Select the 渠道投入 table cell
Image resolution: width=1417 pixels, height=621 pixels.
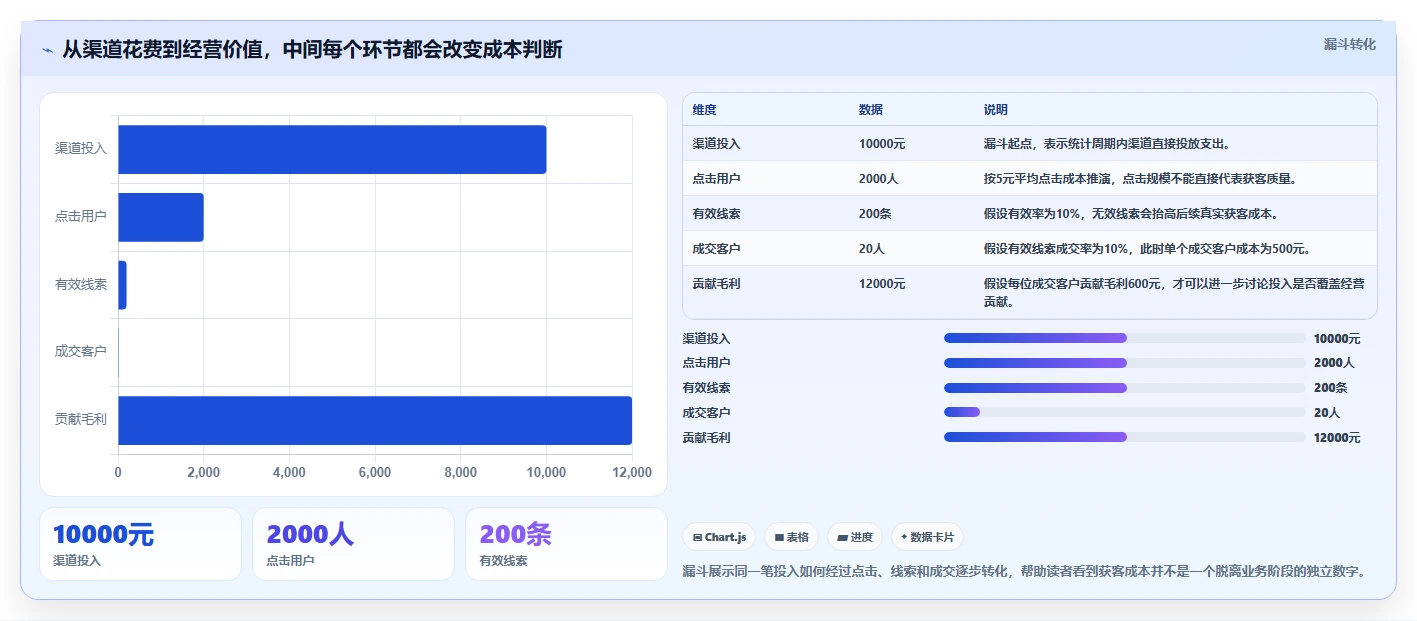click(716, 144)
